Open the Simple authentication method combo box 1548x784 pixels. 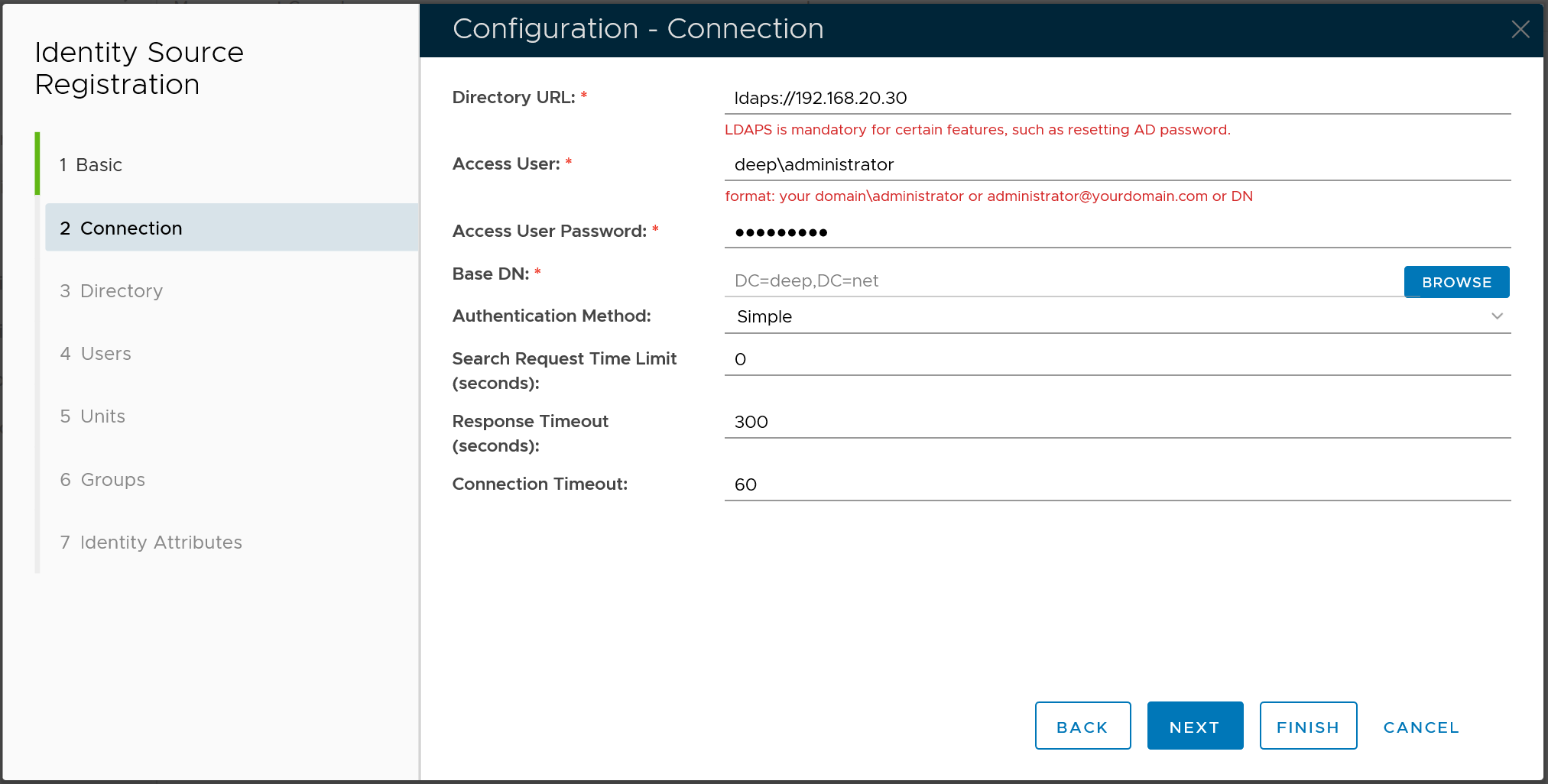pyautogui.click(x=1108, y=316)
